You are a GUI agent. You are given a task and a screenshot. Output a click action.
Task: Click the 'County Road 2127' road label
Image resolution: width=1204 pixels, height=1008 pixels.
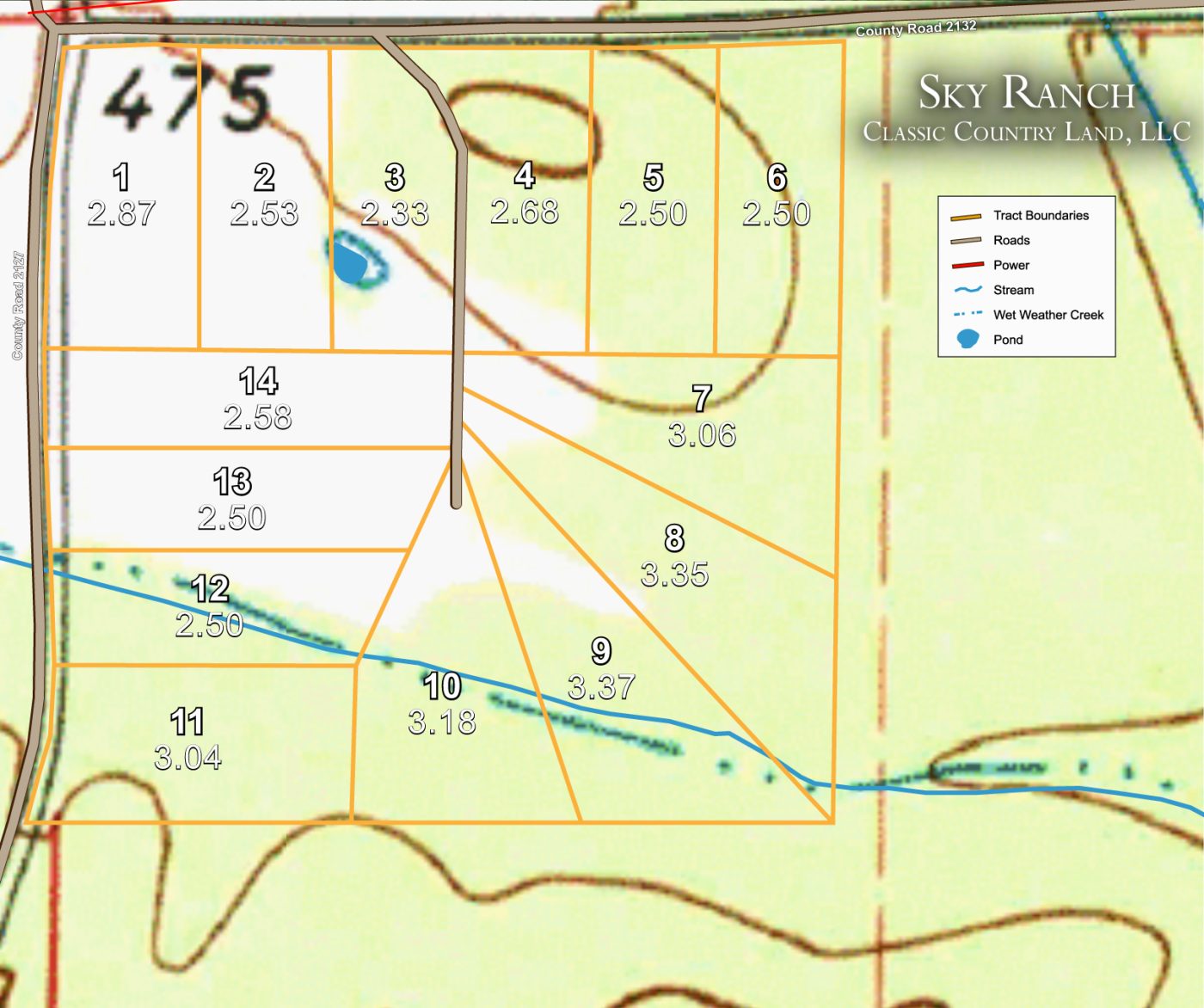click(18, 305)
